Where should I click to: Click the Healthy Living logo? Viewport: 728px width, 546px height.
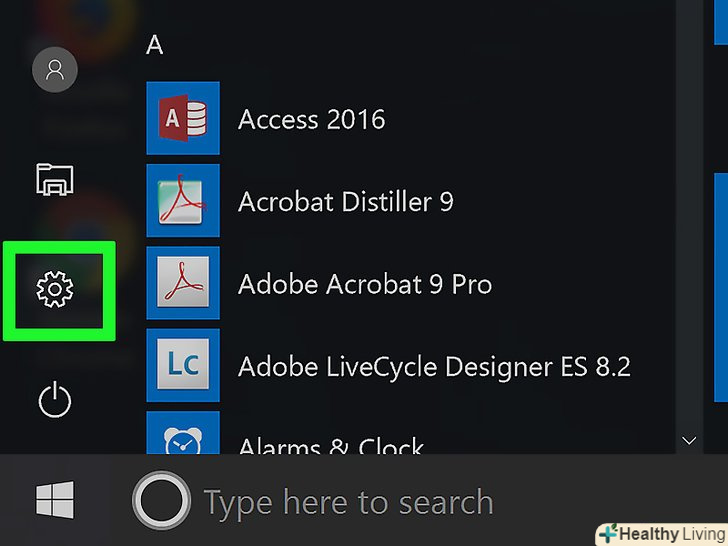coord(660,533)
